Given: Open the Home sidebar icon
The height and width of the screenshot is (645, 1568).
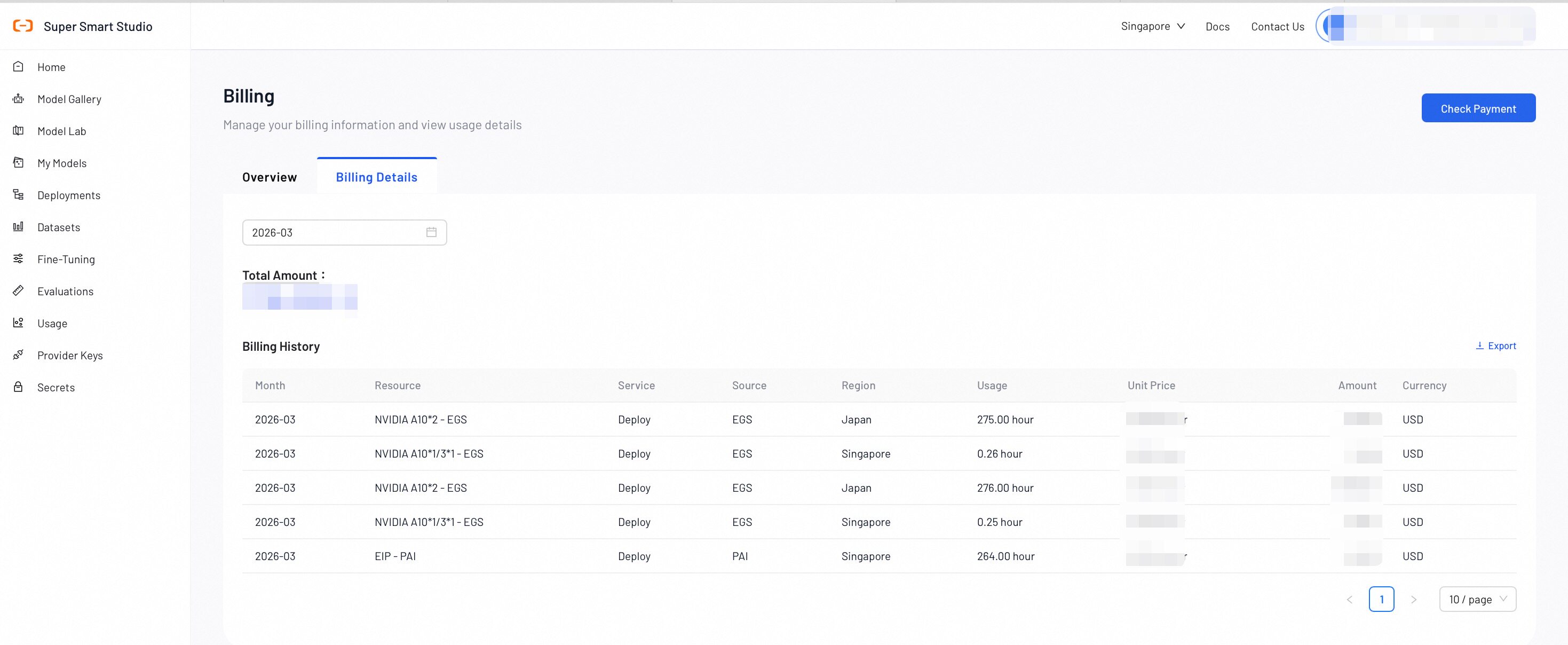Looking at the screenshot, I should pyautogui.click(x=18, y=66).
